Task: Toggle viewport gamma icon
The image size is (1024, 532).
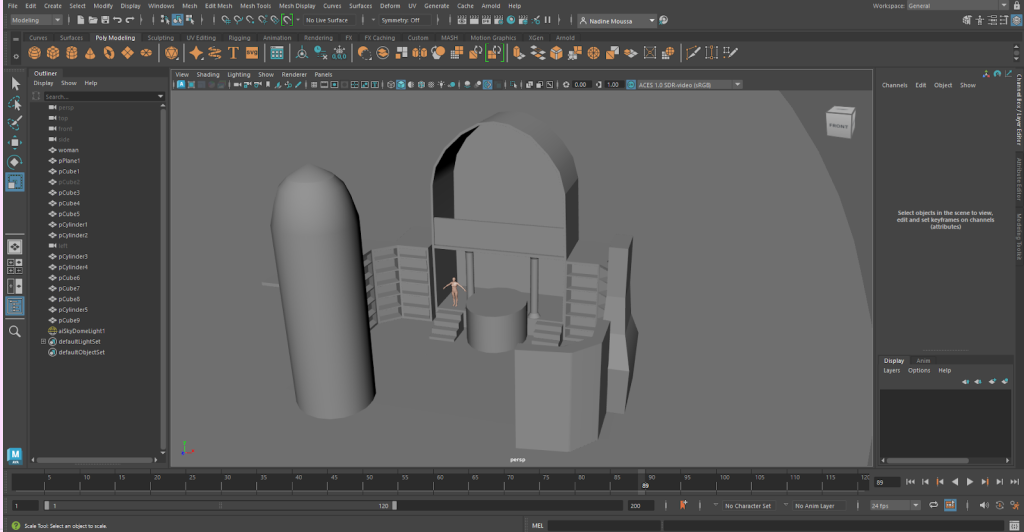Action: [x=598, y=85]
